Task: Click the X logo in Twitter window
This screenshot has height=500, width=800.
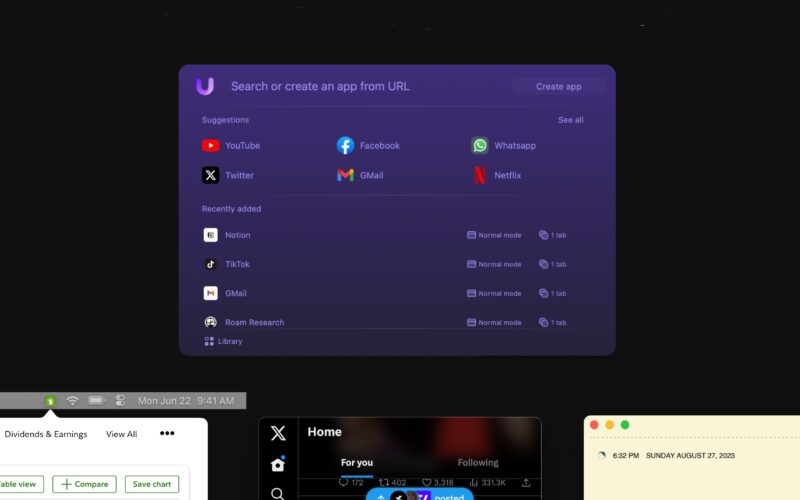Action: point(278,433)
